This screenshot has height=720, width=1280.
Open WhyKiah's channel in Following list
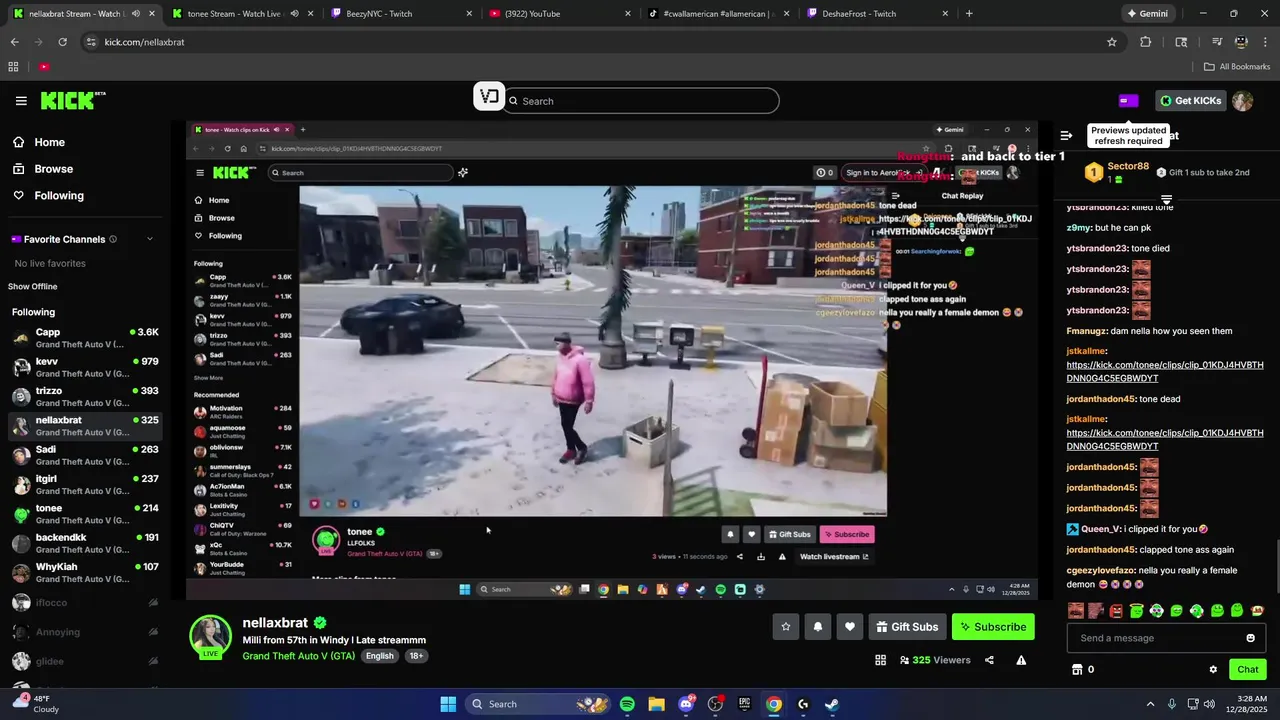85,573
